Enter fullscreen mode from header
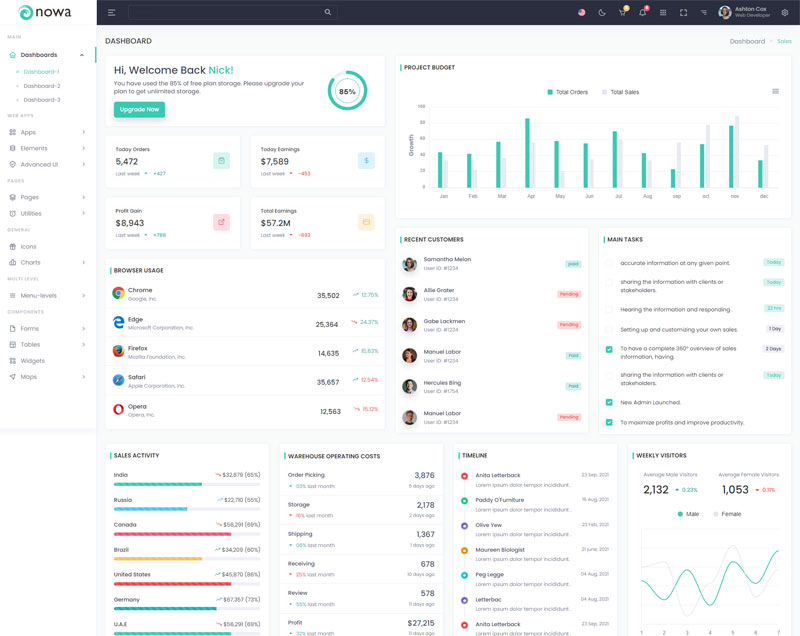 coord(683,13)
